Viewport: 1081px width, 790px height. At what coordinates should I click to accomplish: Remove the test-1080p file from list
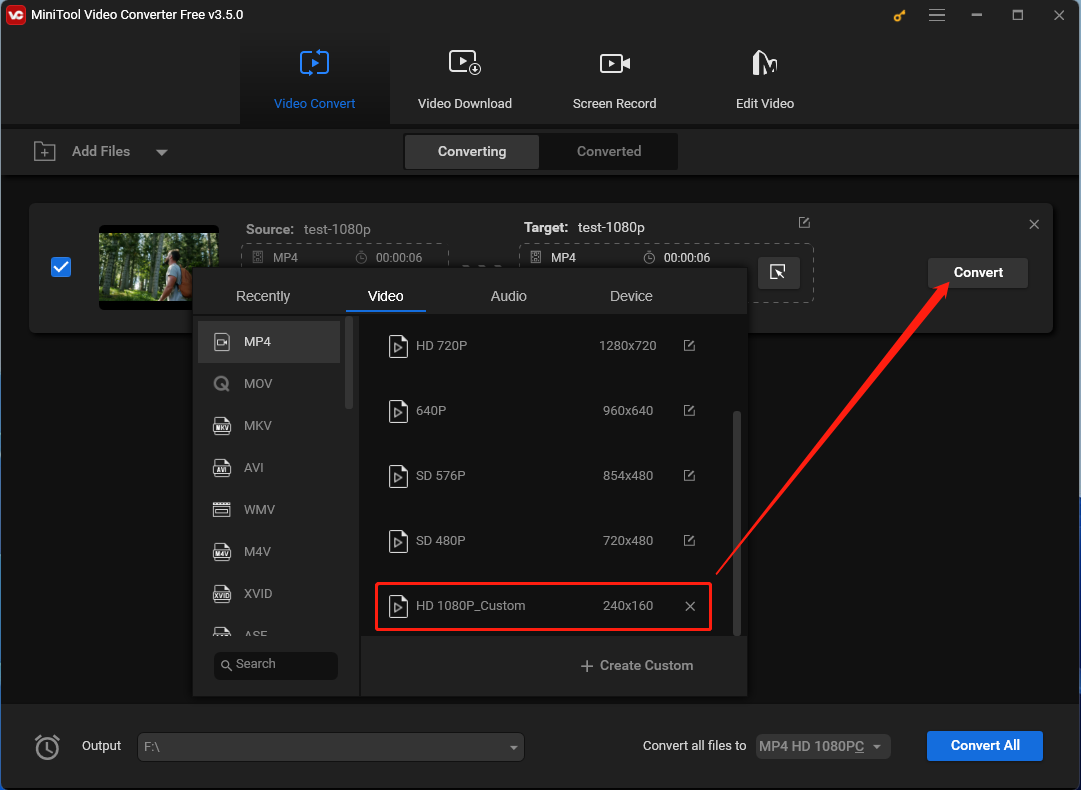1033,225
